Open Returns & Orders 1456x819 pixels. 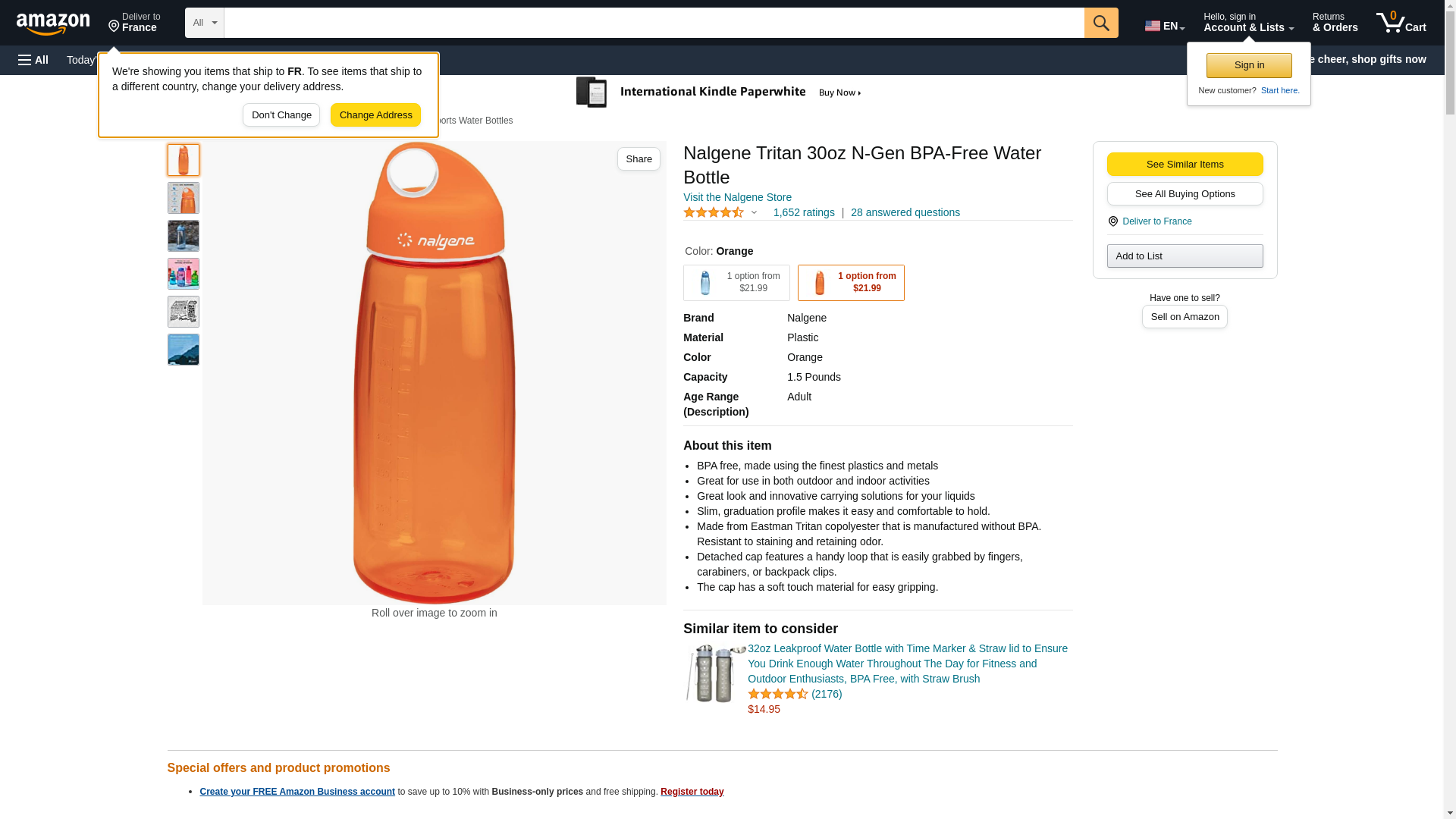click(1335, 23)
